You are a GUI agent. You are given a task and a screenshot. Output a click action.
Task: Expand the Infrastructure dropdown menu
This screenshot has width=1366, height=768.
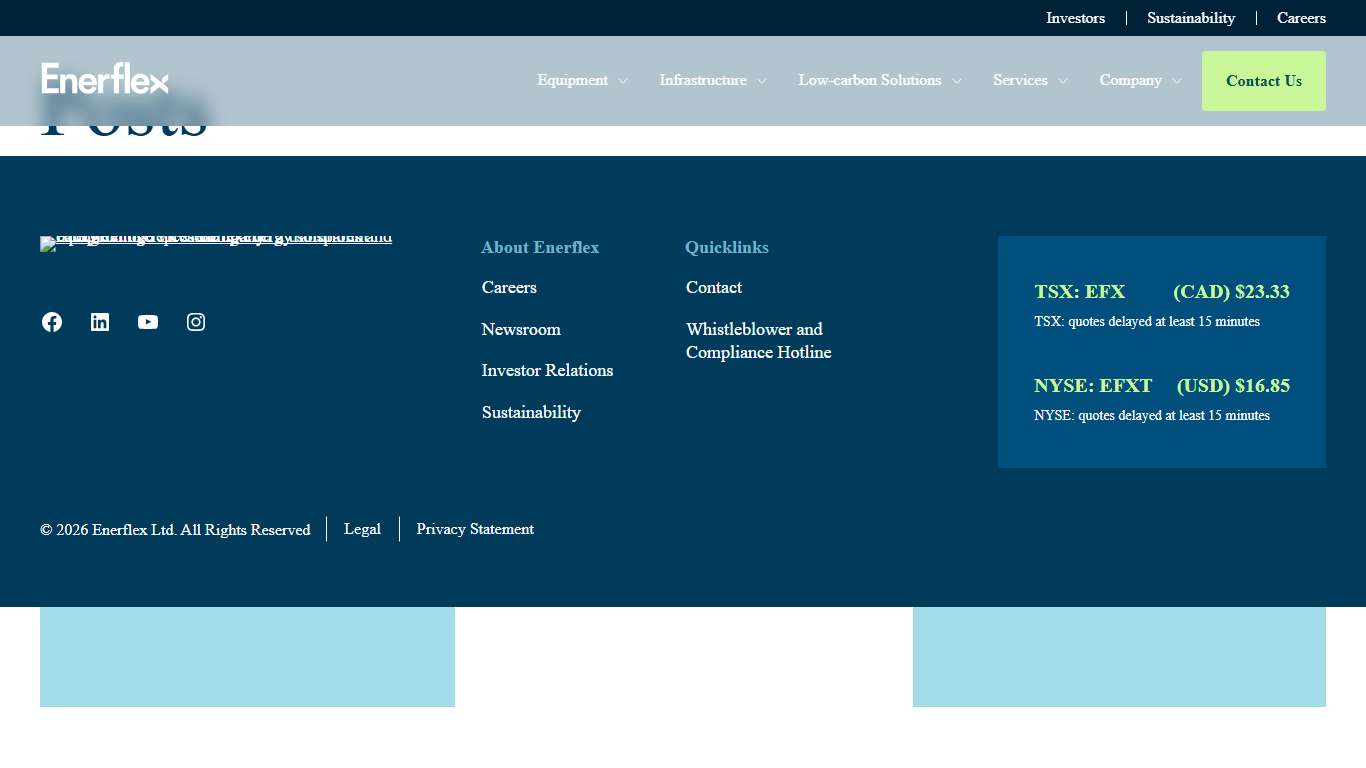tap(712, 81)
